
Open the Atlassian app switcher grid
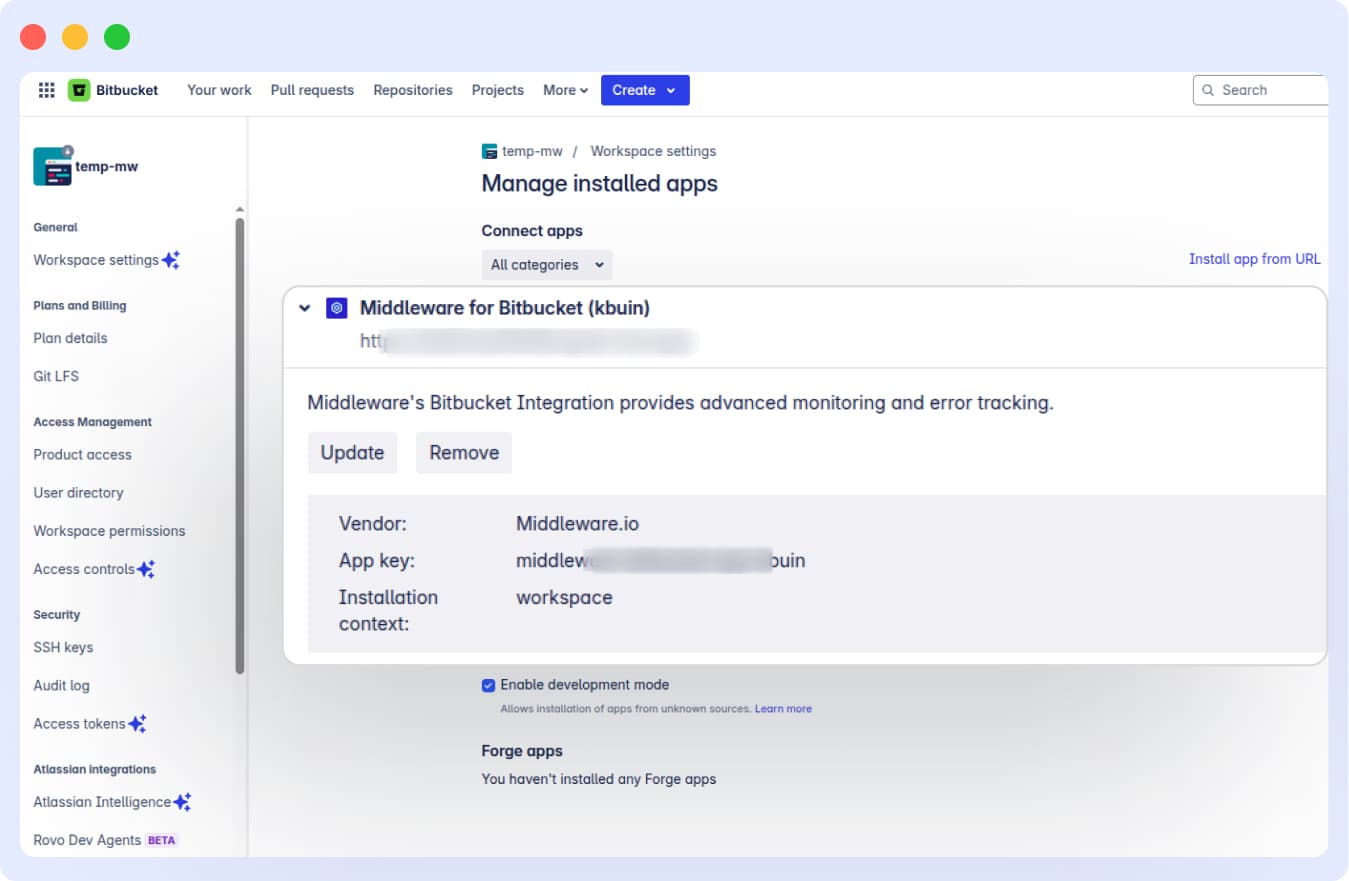(x=45, y=90)
